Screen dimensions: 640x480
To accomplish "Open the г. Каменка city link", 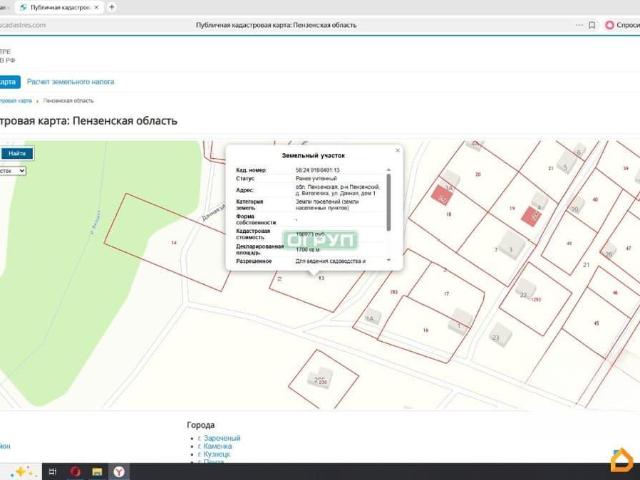I will pos(215,446).
